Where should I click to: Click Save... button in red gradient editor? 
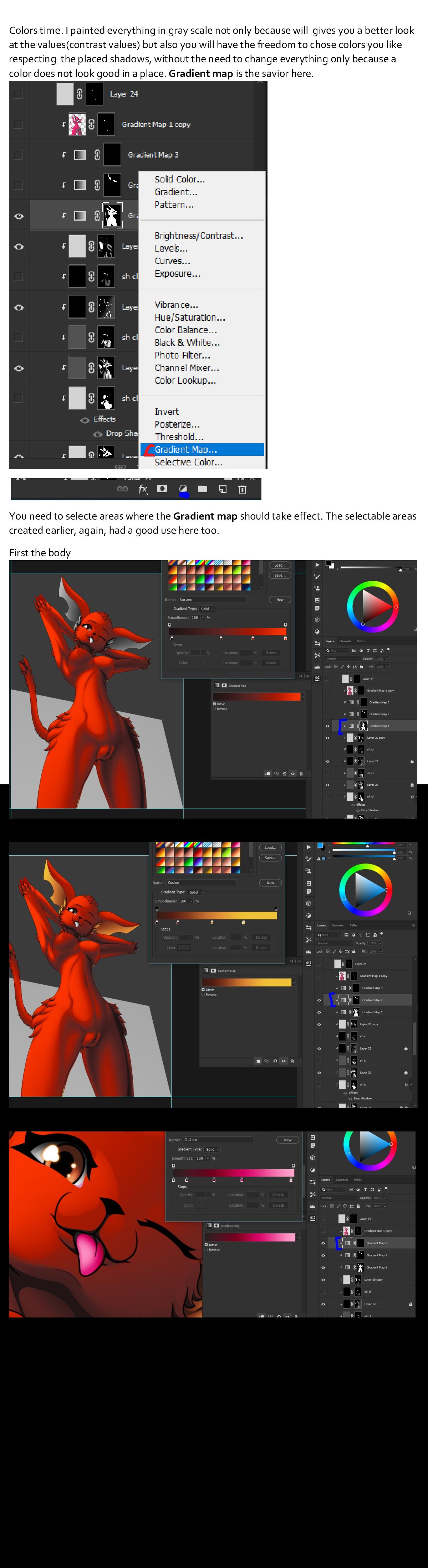point(279,575)
